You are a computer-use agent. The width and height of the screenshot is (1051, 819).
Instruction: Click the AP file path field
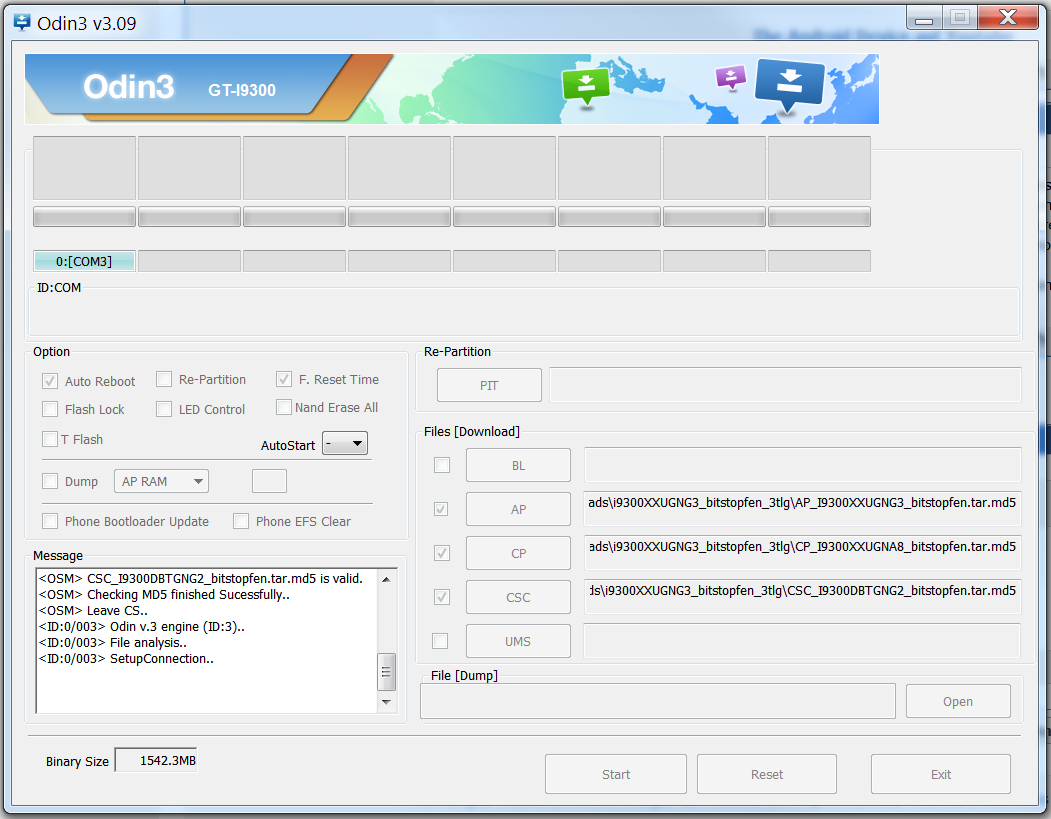(802, 509)
